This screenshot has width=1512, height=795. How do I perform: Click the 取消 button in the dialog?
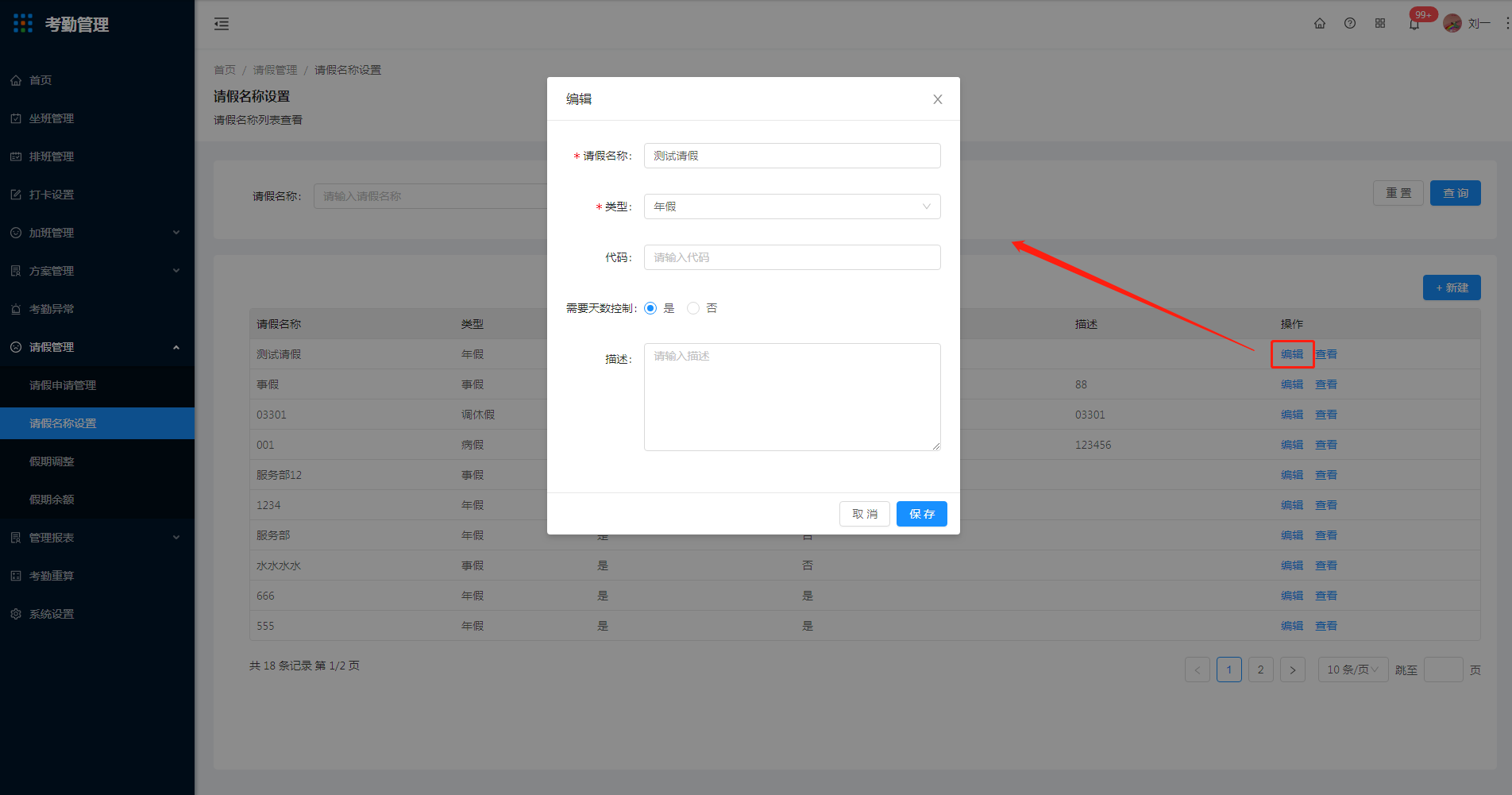[x=865, y=514]
